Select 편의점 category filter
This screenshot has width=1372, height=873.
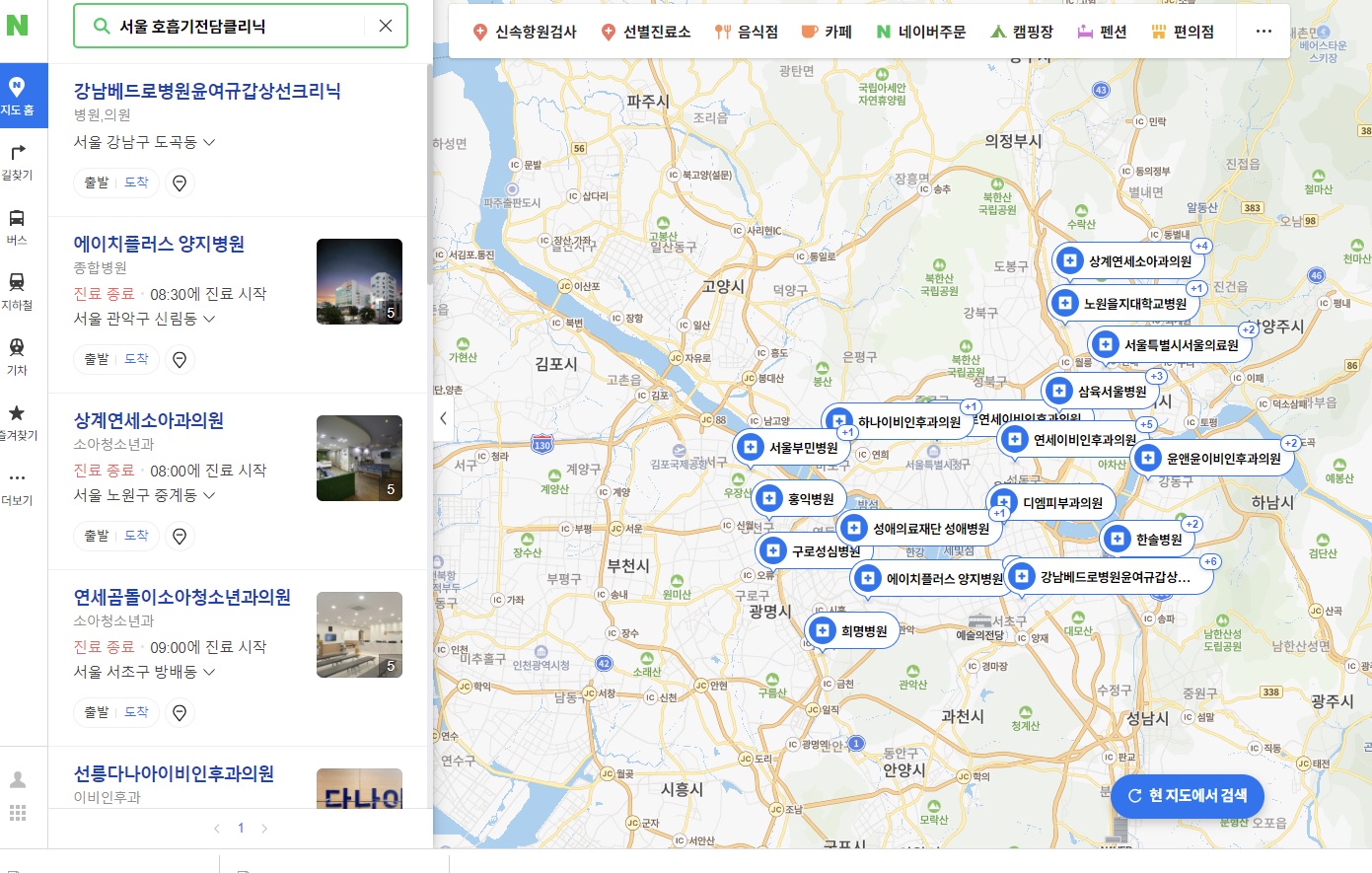pos(1183,32)
